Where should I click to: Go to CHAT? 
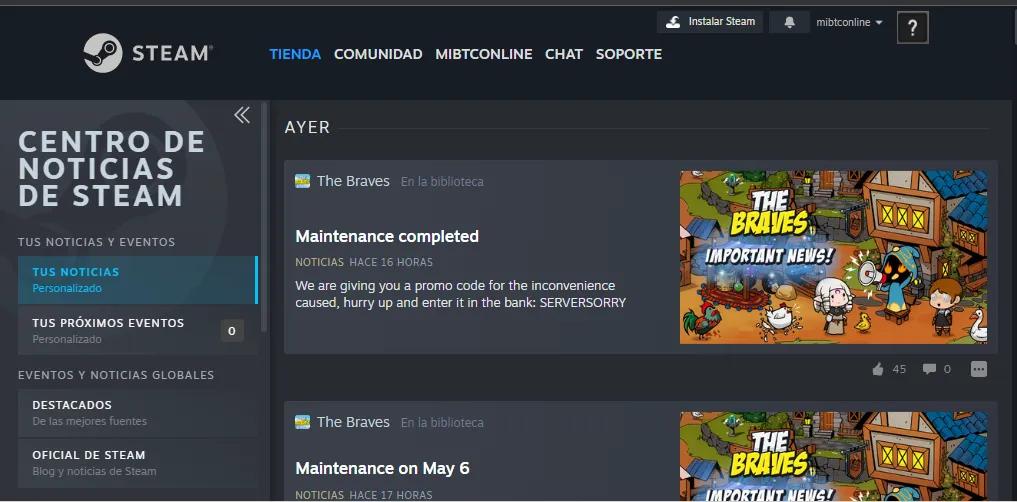(564, 54)
